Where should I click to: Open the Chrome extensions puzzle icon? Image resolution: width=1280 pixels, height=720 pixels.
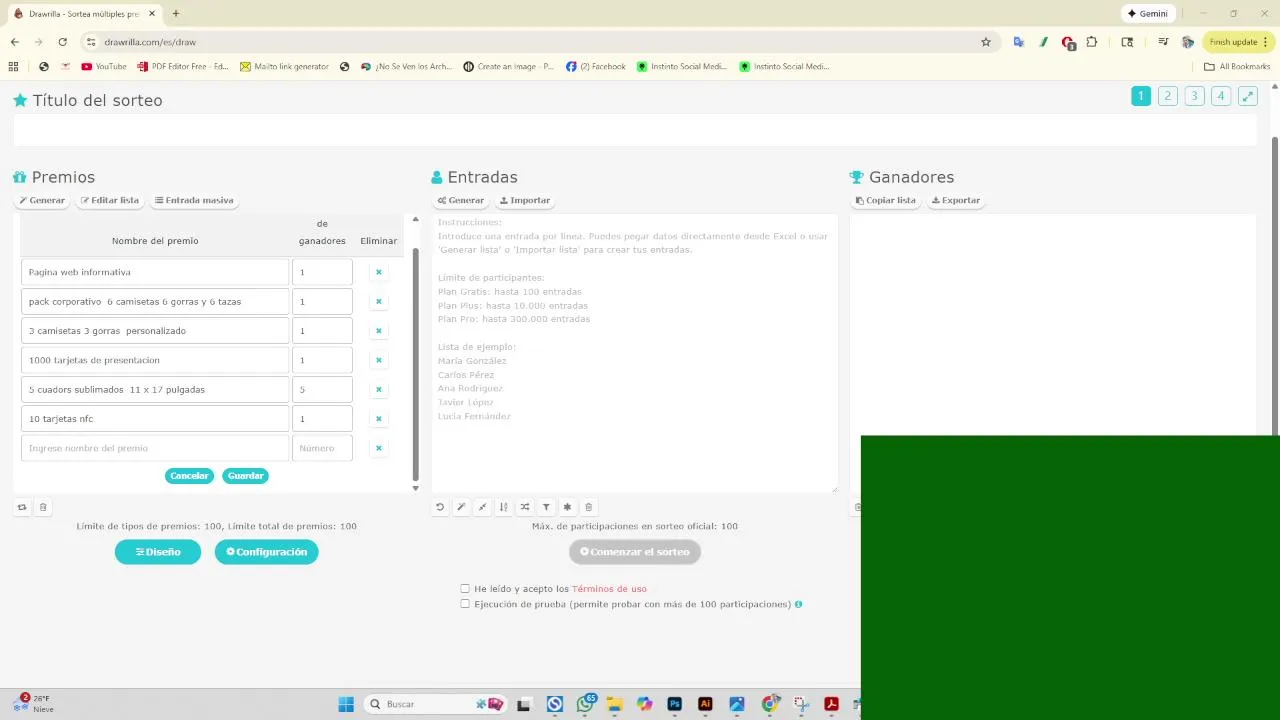[1092, 42]
